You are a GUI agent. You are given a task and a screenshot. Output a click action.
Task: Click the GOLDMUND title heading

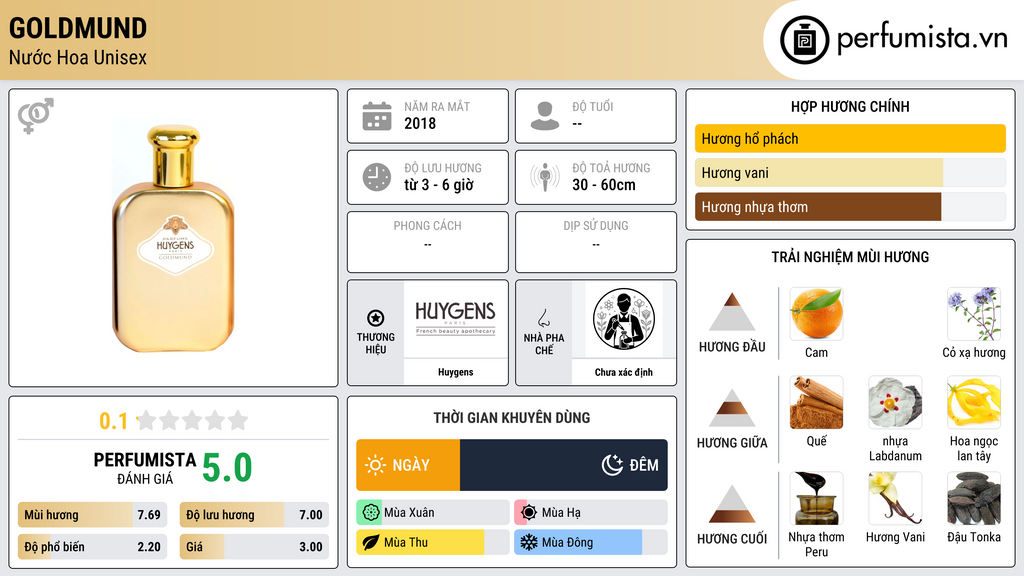pyautogui.click(x=78, y=28)
